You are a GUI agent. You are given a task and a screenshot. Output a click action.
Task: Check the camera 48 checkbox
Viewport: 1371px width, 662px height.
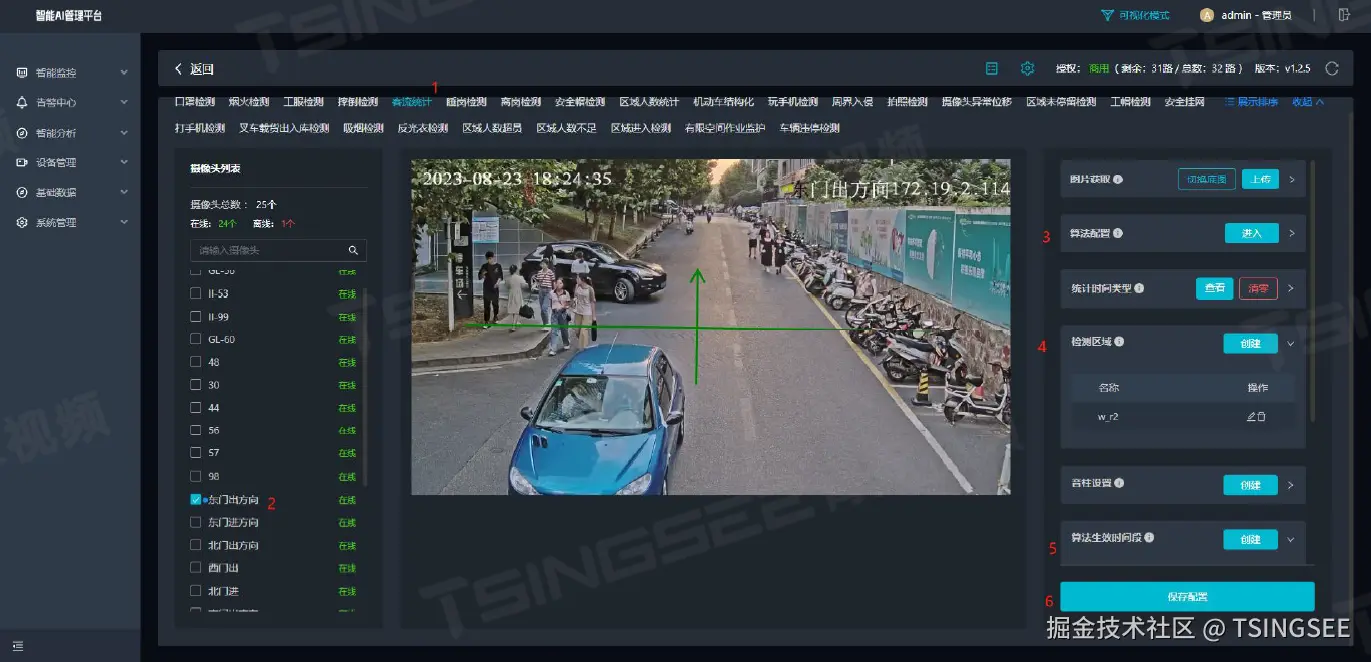(196, 362)
